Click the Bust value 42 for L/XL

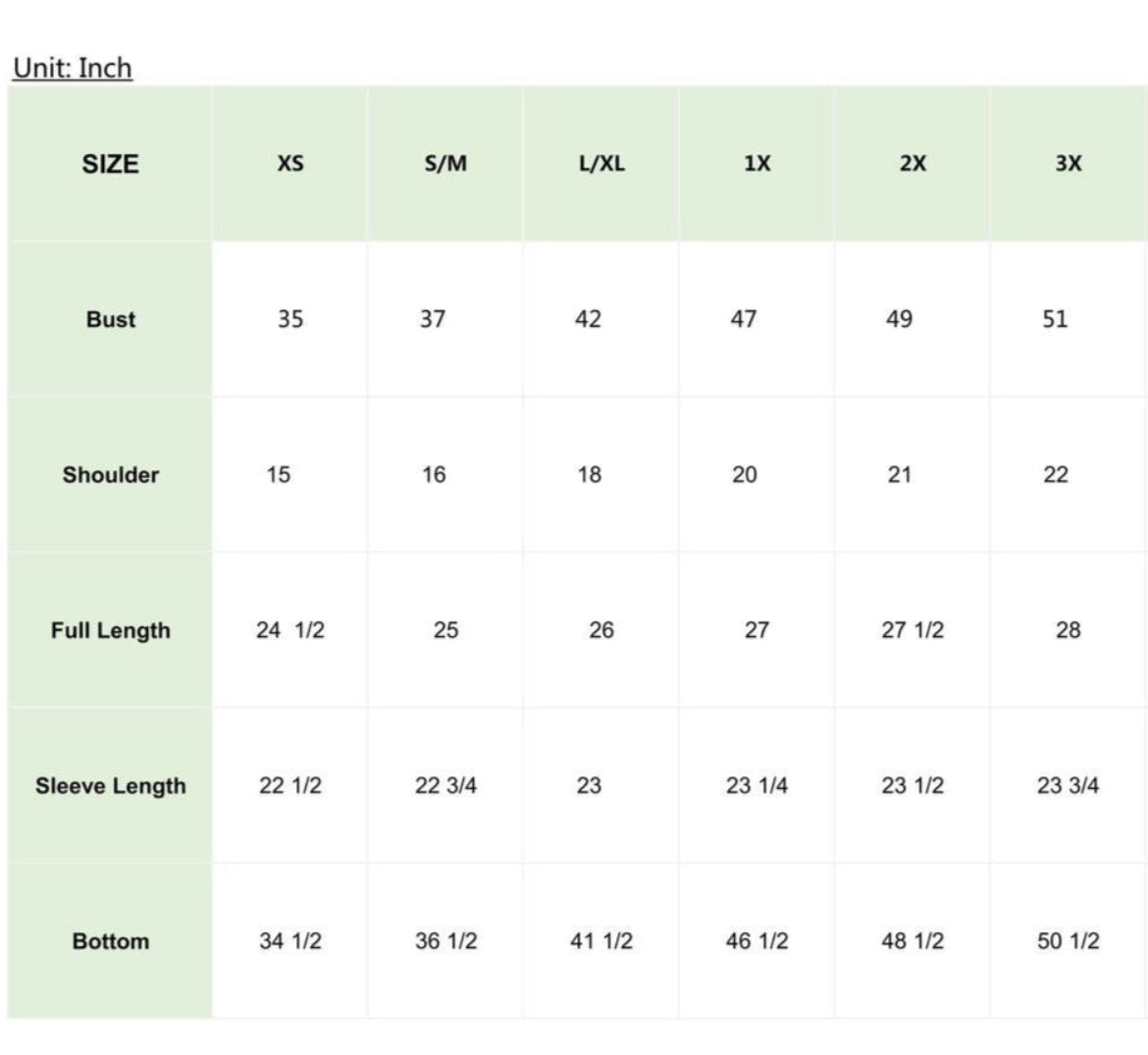588,319
